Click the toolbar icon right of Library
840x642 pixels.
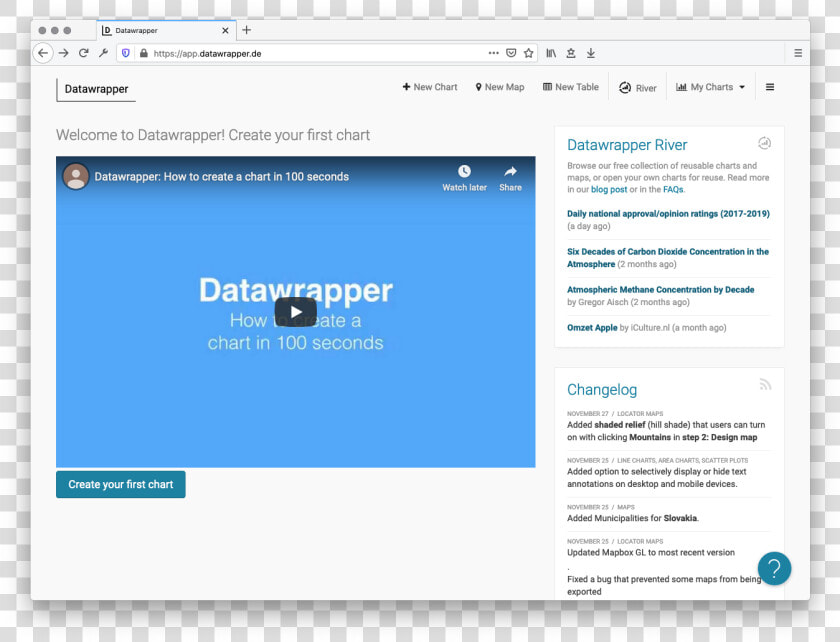point(571,53)
